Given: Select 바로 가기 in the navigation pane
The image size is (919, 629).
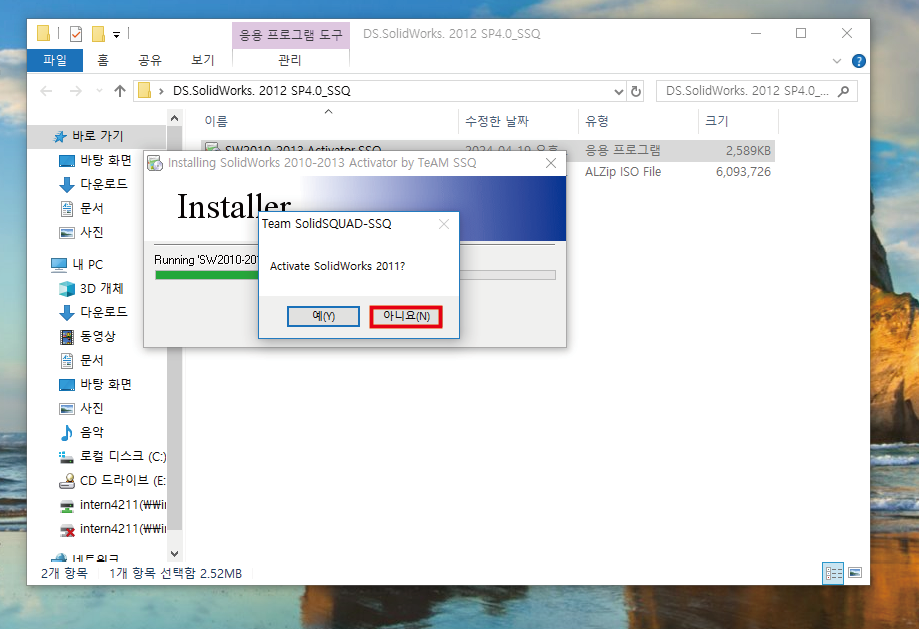Looking at the screenshot, I should pos(97,136).
